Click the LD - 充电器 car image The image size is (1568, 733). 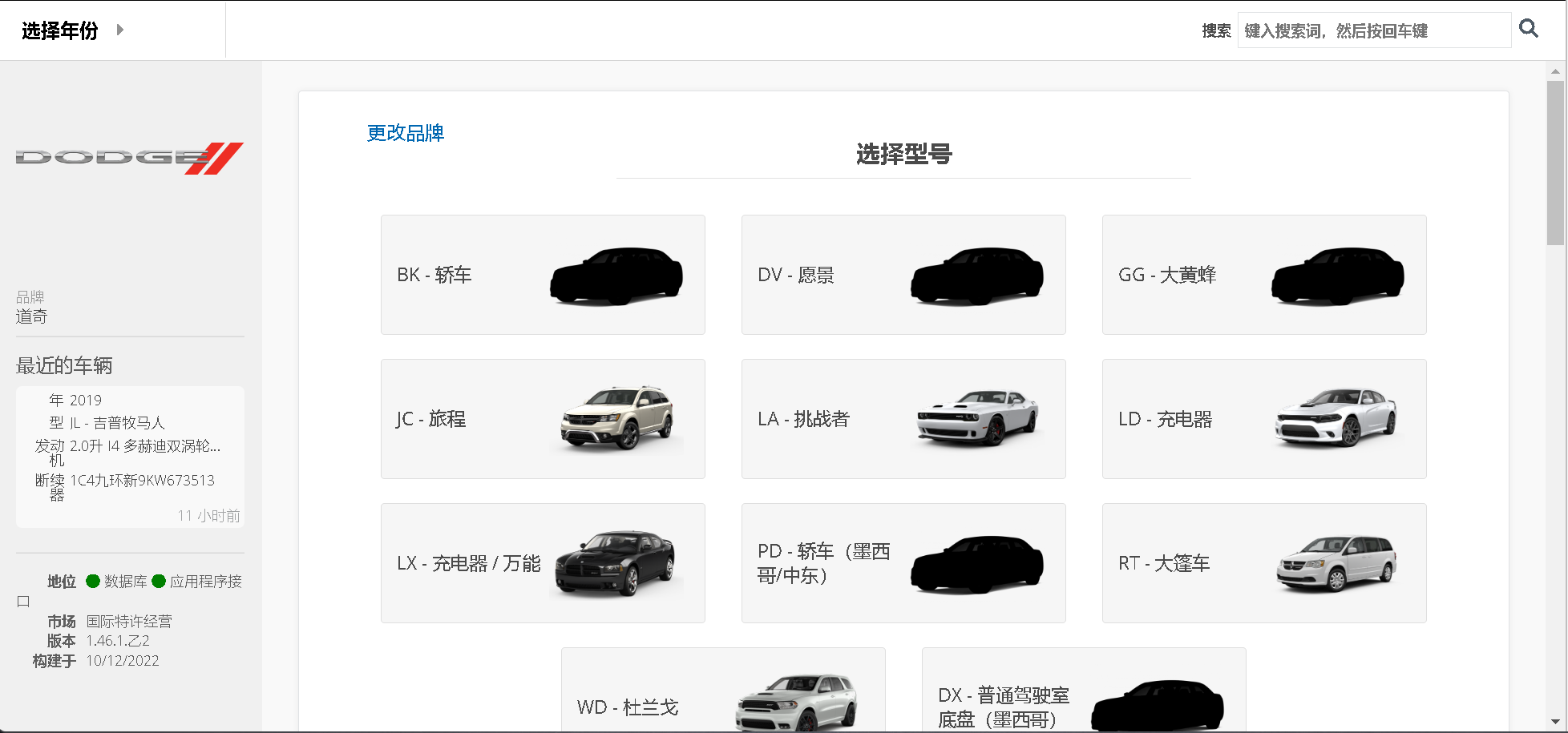(x=1337, y=418)
